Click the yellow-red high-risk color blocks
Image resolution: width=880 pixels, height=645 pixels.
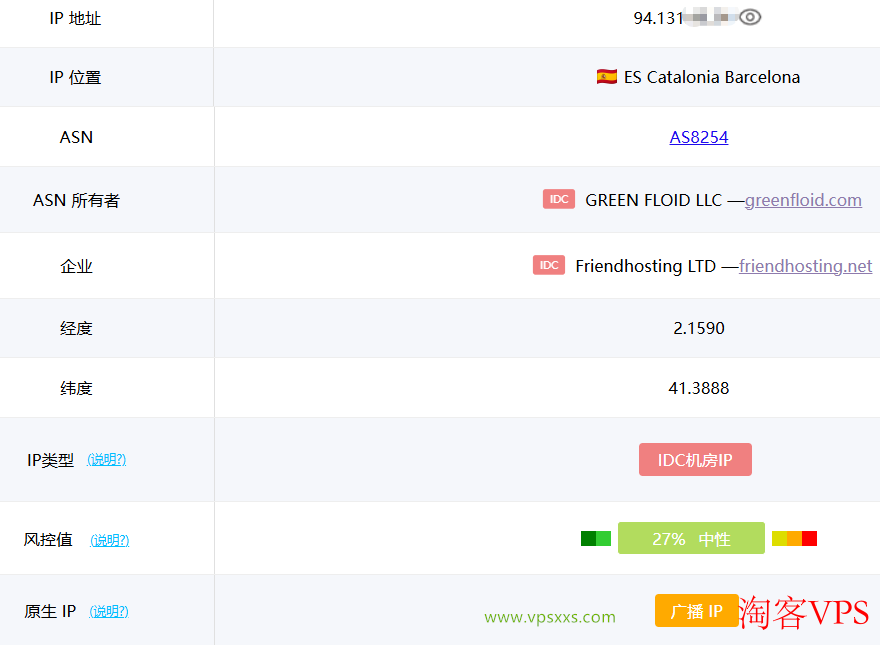794,538
